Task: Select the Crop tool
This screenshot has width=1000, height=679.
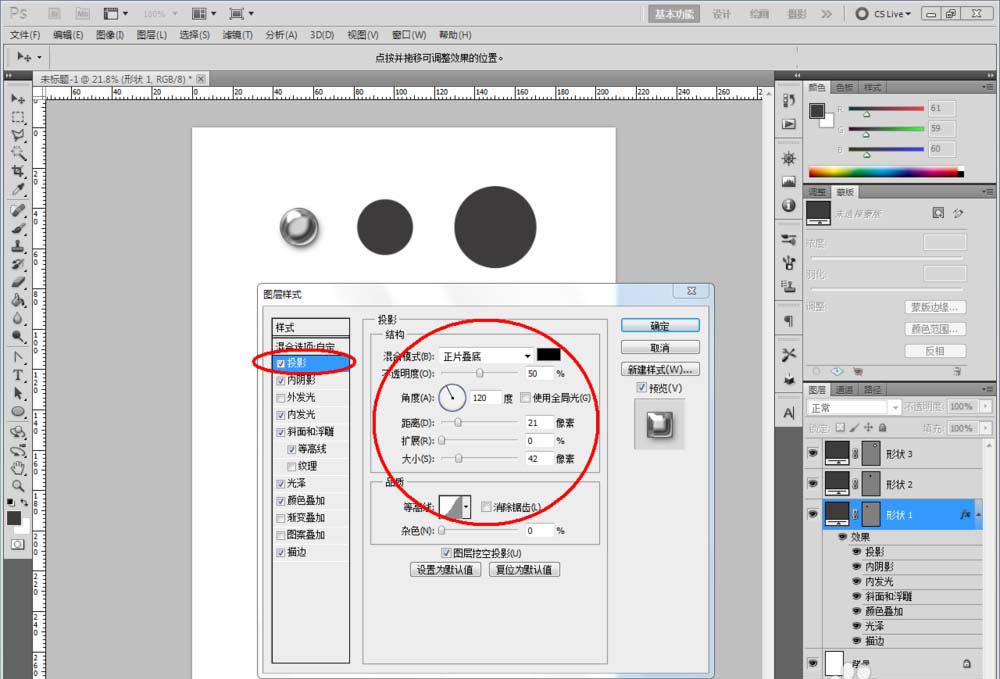Action: pyautogui.click(x=18, y=171)
